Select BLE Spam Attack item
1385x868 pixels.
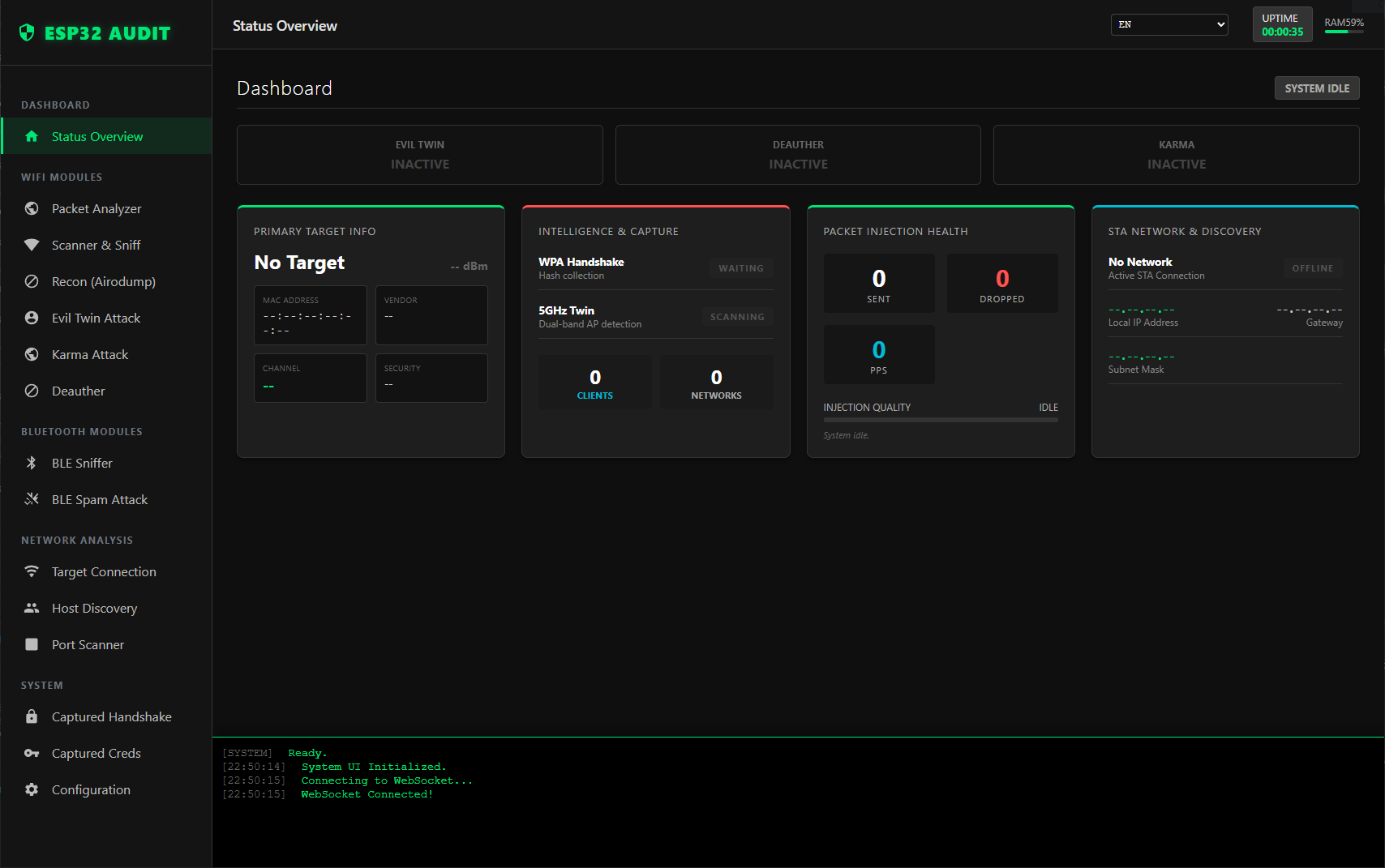pyautogui.click(x=107, y=499)
